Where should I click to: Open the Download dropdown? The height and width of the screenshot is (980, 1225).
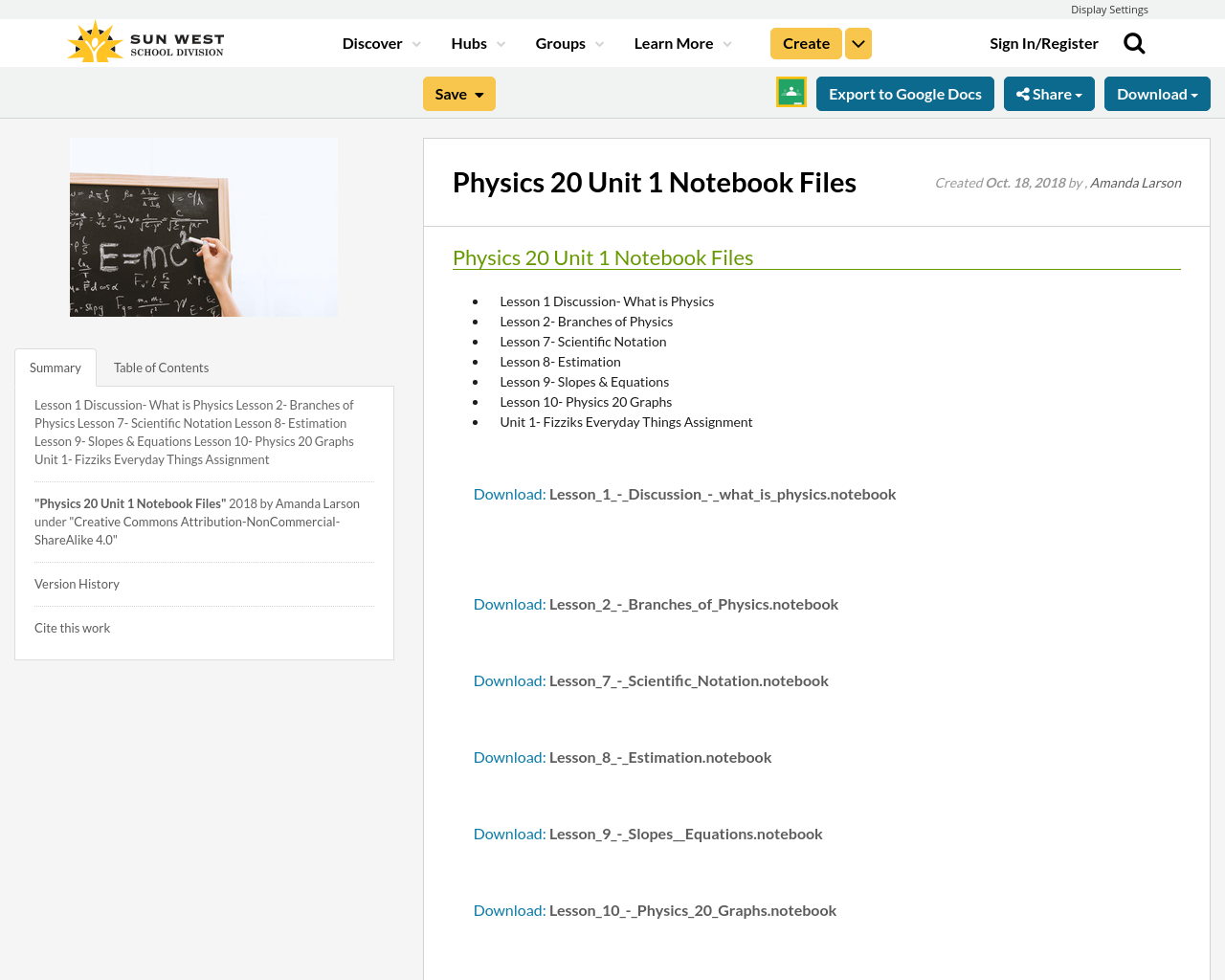[x=1156, y=93]
